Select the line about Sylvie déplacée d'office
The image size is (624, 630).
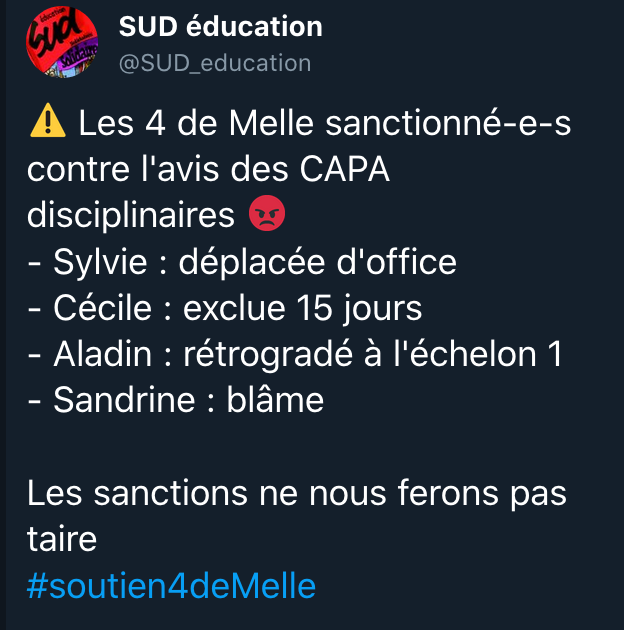[x=241, y=262]
